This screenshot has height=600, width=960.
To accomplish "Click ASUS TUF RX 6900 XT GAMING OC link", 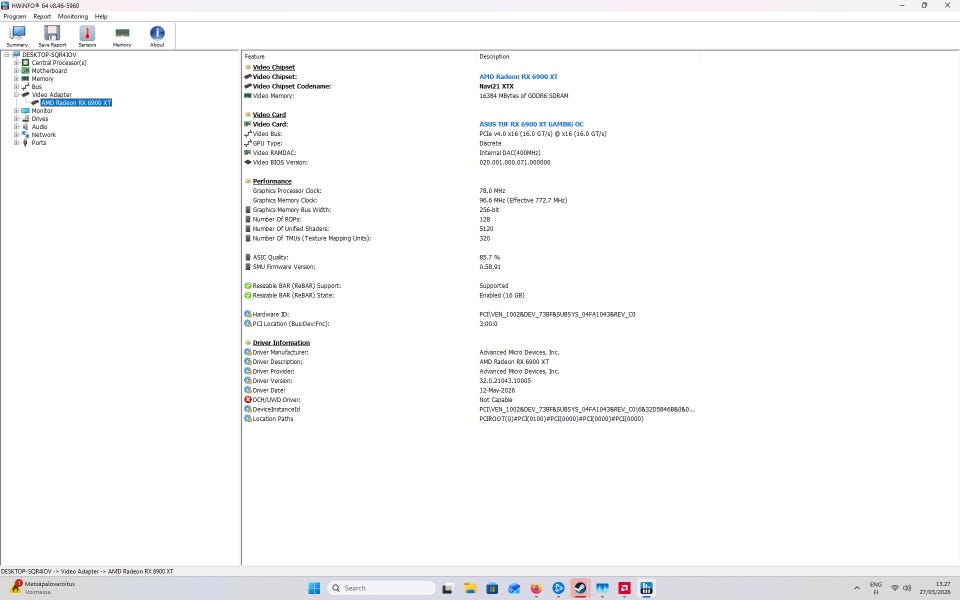I will coord(531,124).
